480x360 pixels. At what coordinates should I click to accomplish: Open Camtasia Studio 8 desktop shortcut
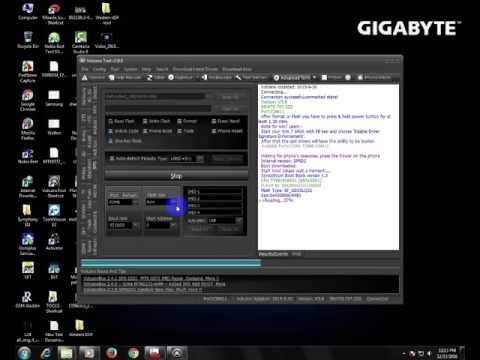pyautogui.click(x=80, y=42)
